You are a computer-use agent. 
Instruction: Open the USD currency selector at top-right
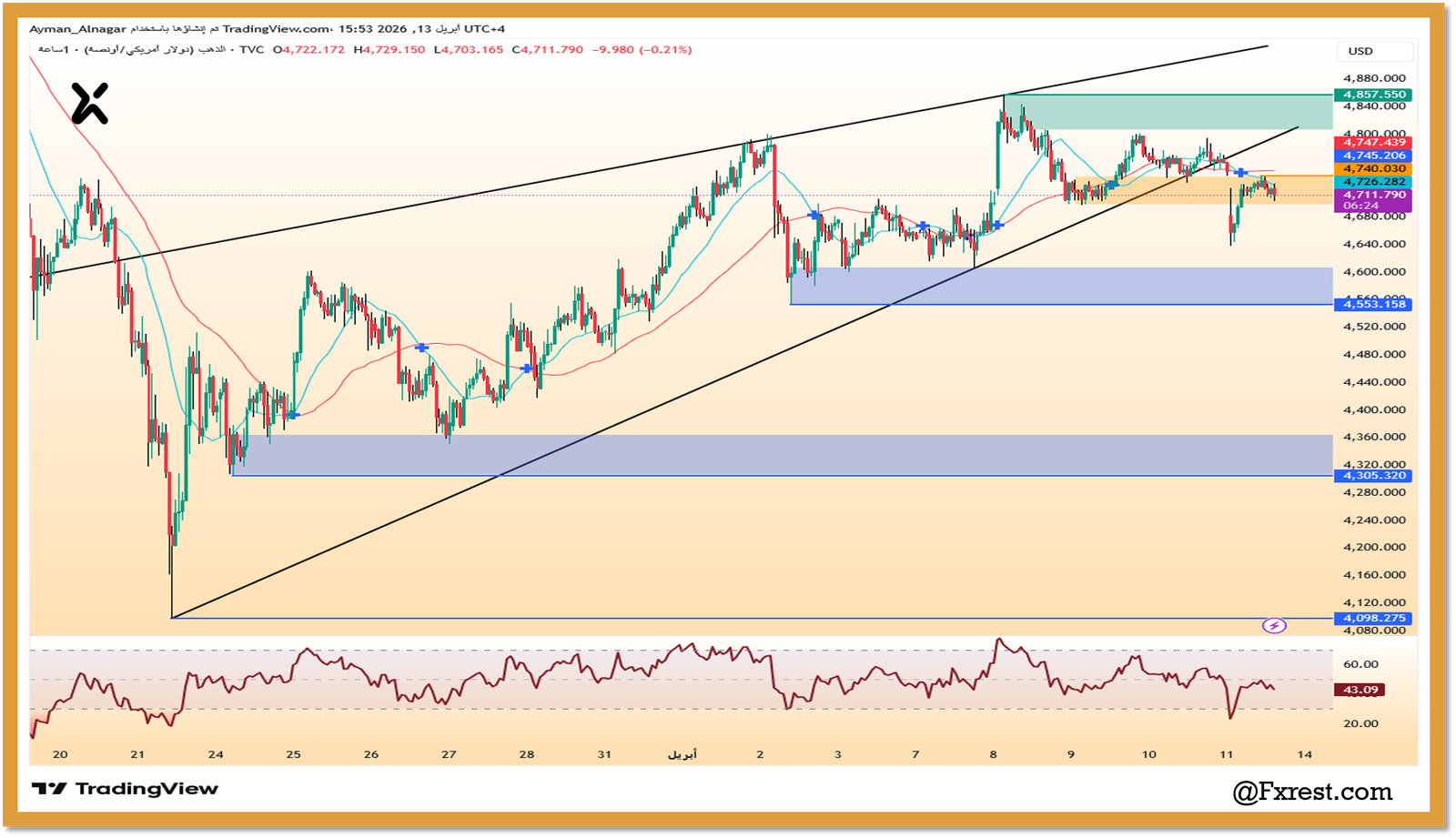point(1377,52)
